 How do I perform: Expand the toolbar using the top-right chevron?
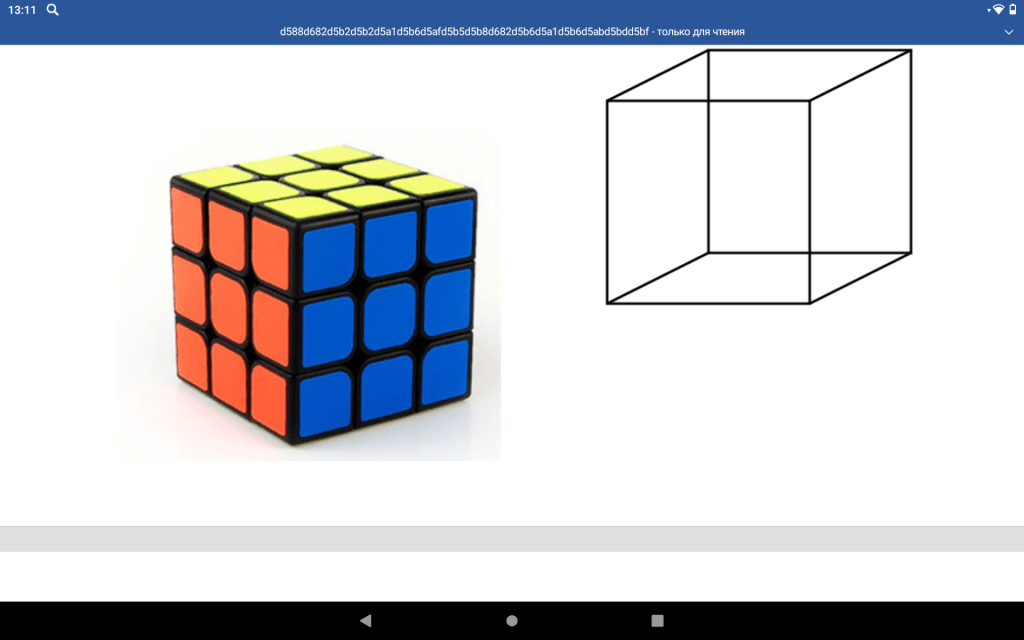tap(1008, 32)
